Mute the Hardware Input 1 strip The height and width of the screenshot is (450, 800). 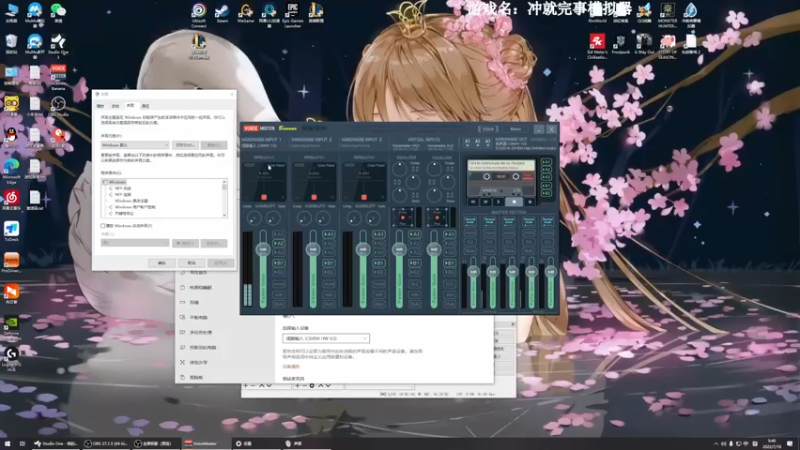tap(279, 304)
